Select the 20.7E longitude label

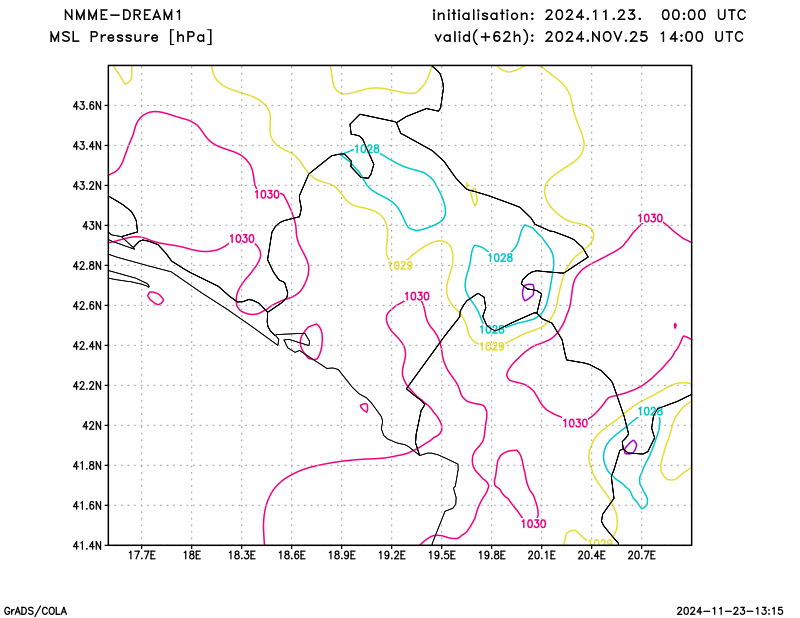pos(641,555)
